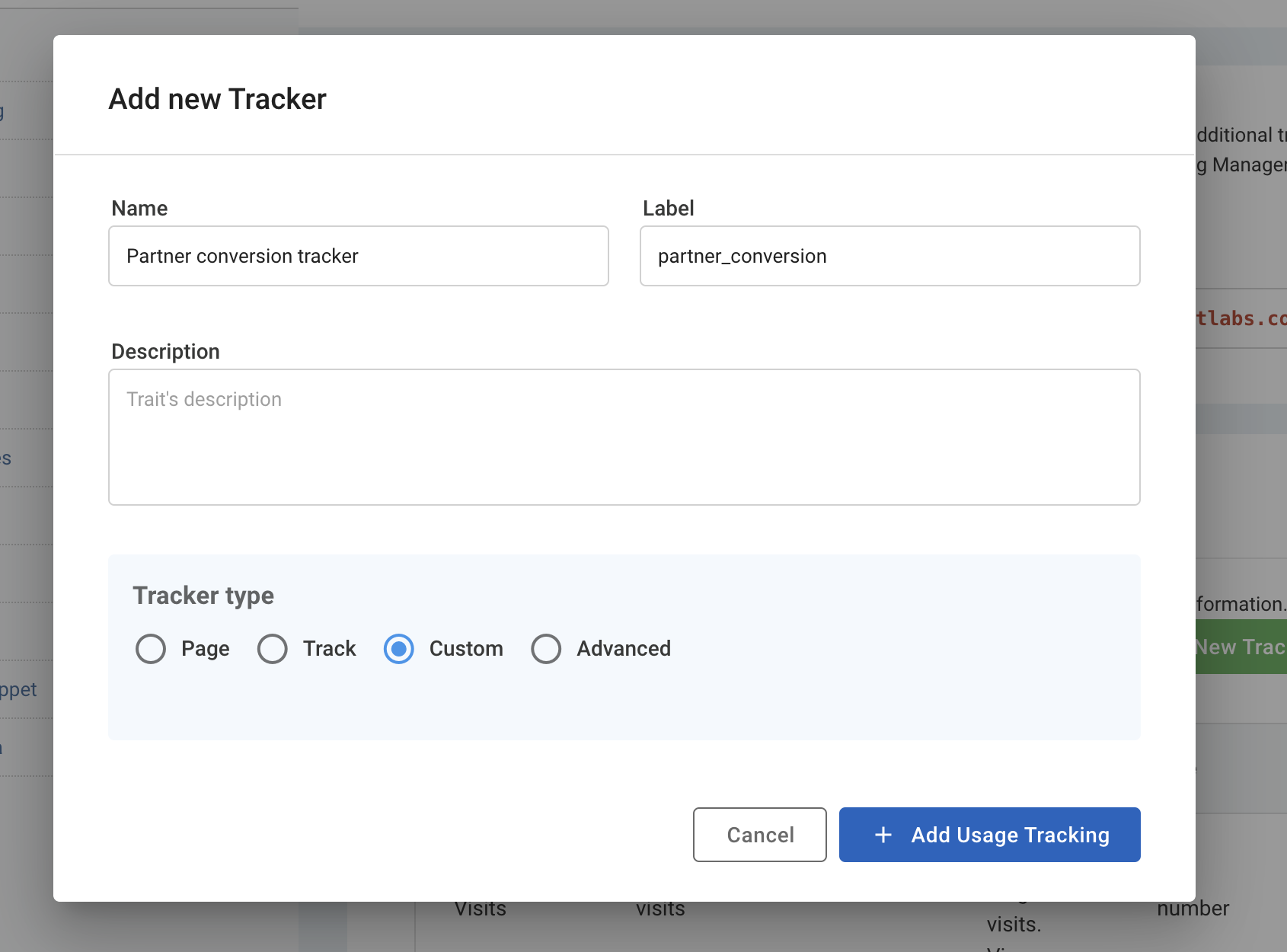Image resolution: width=1287 pixels, height=952 pixels.
Task: Click the 'Label' field label
Action: tap(669, 208)
